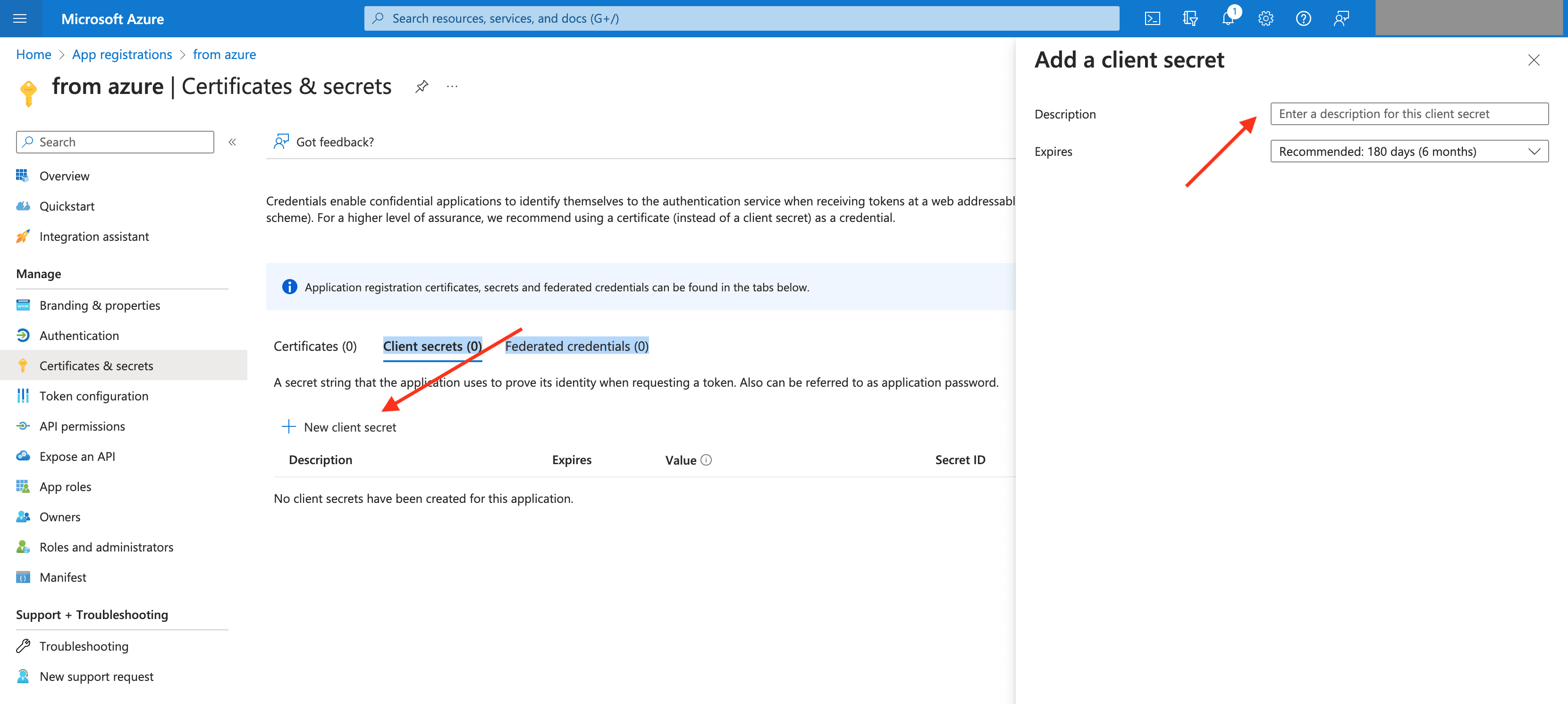The height and width of the screenshot is (704, 1568).
Task: View notifications bell icon
Action: [x=1228, y=18]
